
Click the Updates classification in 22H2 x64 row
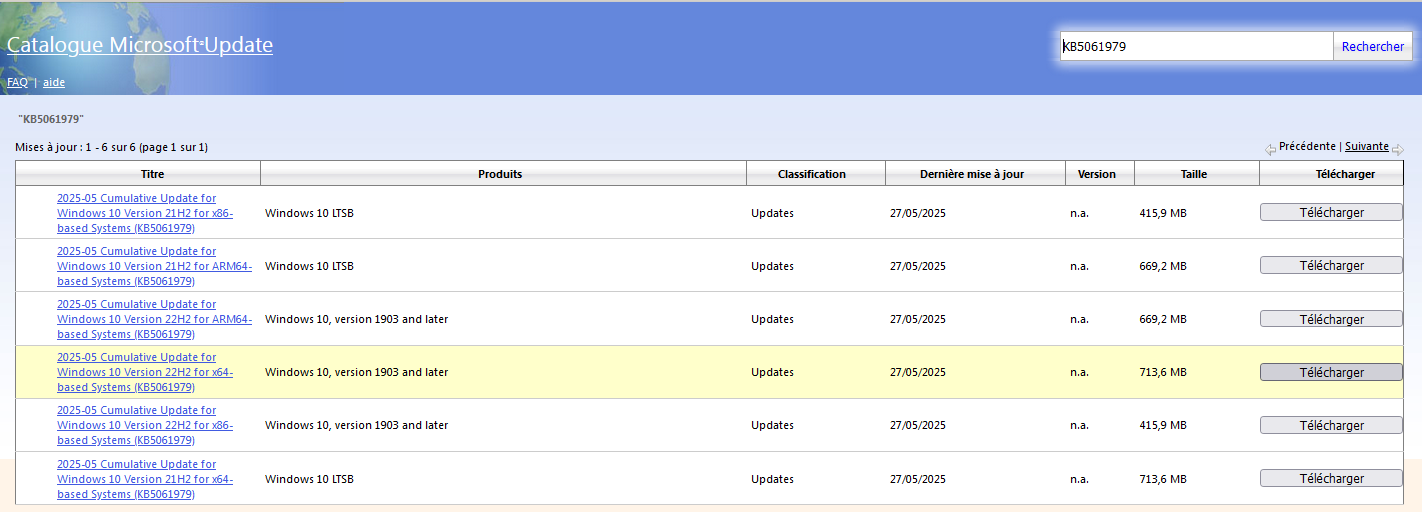point(772,372)
